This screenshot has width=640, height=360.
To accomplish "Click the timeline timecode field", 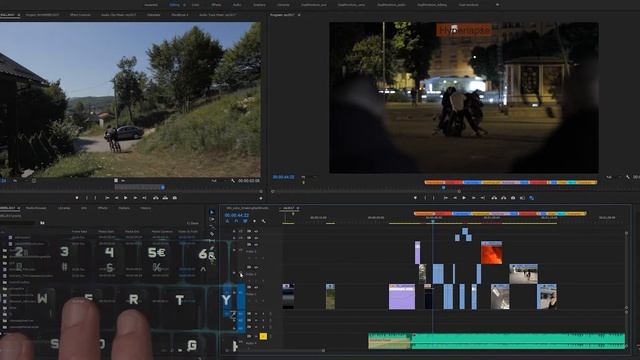I will (237, 215).
